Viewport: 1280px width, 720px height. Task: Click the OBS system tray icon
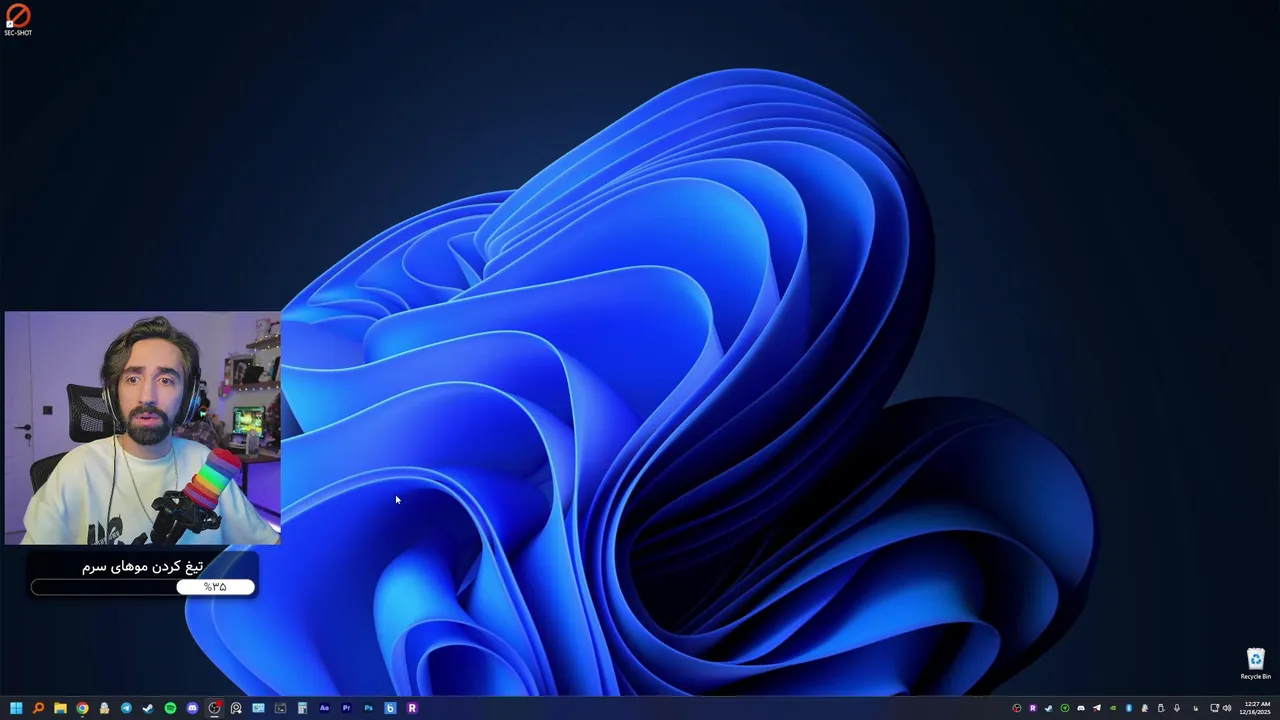coord(1017,708)
